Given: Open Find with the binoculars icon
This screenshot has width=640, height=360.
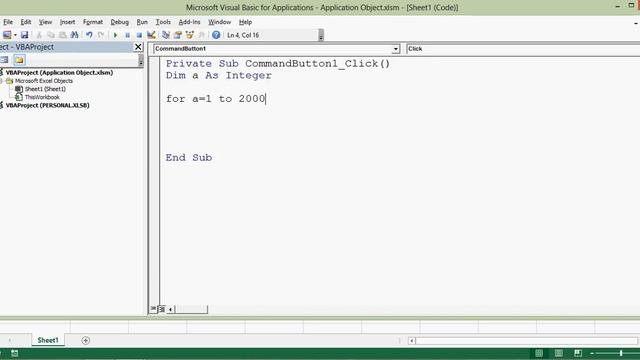Looking at the screenshot, I should [x=74, y=35].
